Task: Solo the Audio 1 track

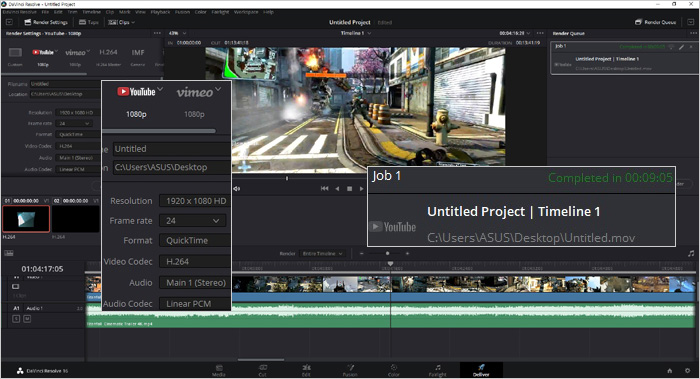Action: [x=16, y=319]
